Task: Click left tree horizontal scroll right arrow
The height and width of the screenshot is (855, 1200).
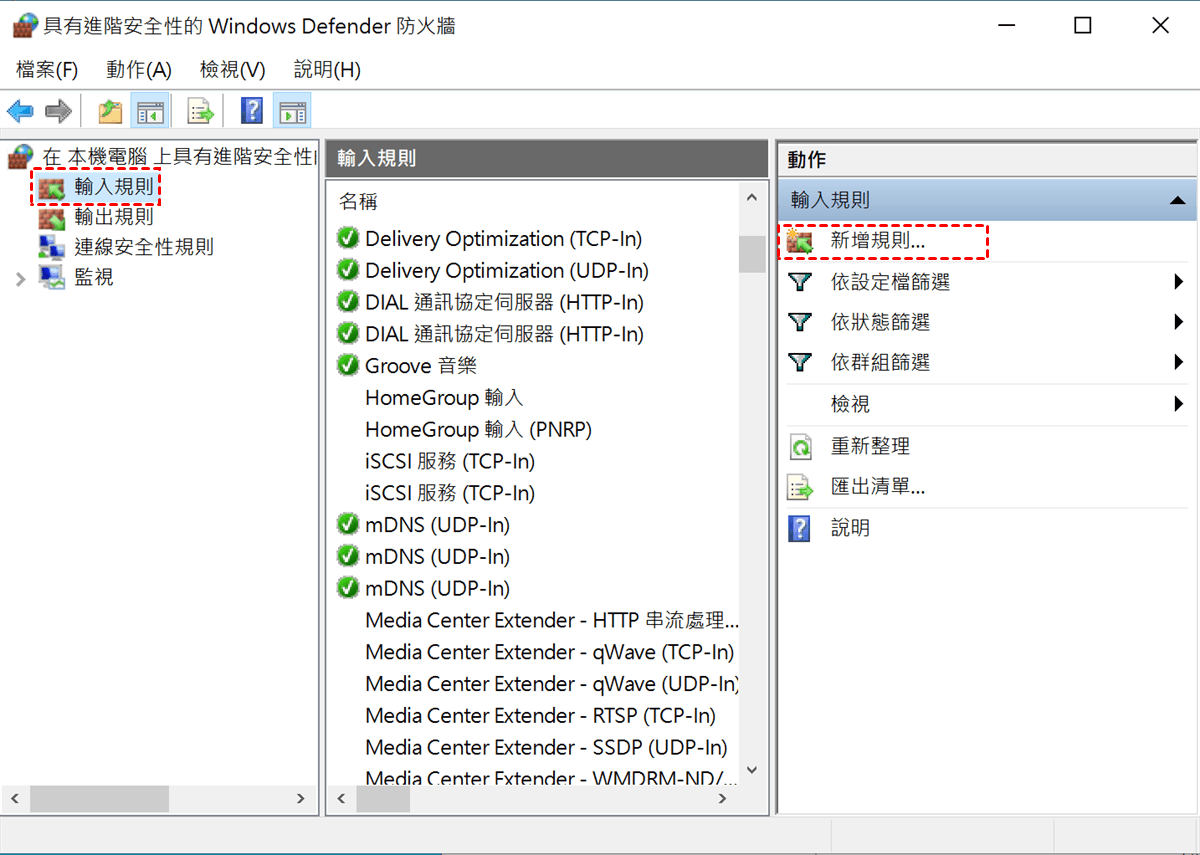Action: [300, 799]
